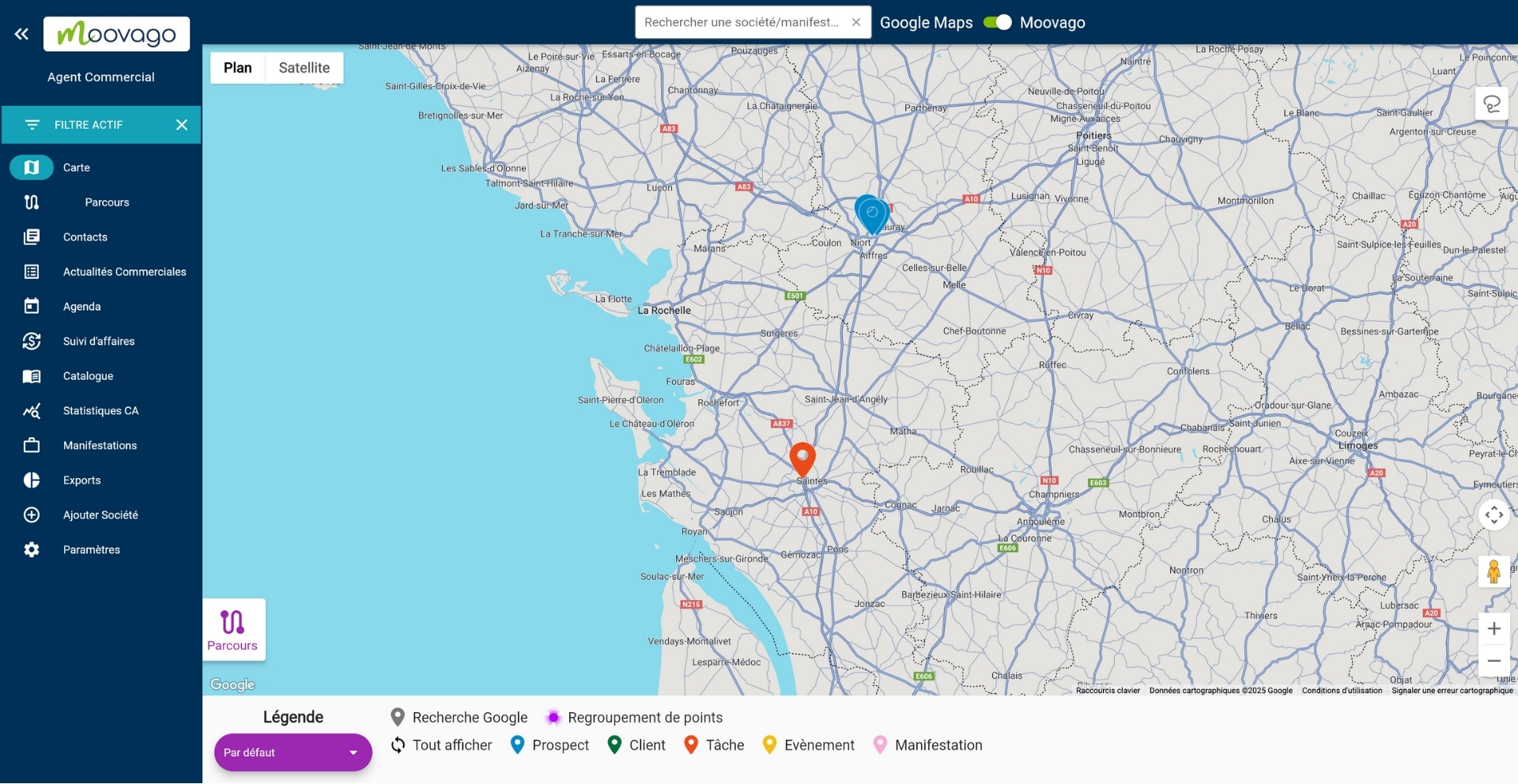Enable the Regroupement de points option
Viewport: 1518px width, 784px height.
(553, 717)
